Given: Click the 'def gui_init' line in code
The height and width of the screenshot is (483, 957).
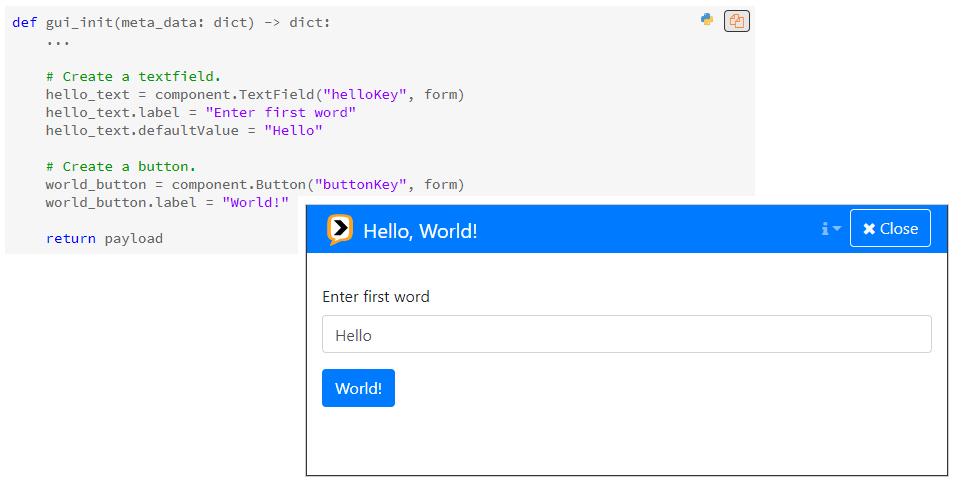Looking at the screenshot, I should click(171, 23).
